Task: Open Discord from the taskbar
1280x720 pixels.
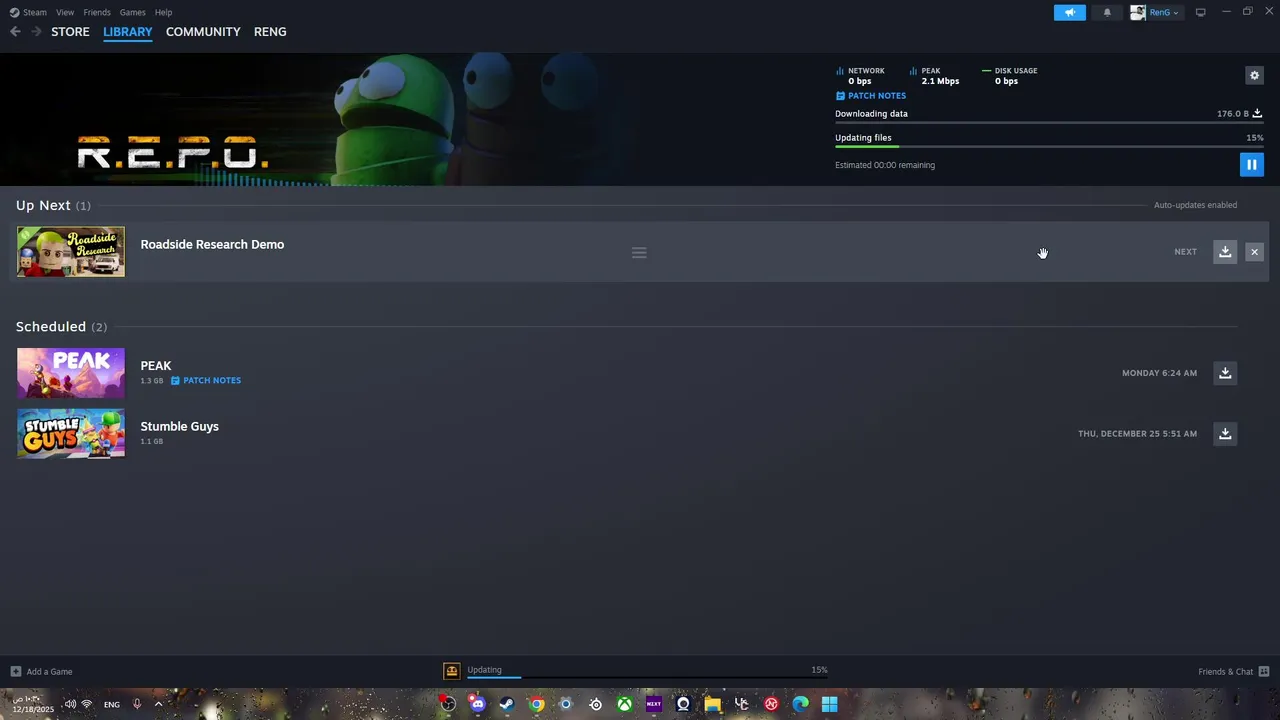Action: tap(477, 704)
